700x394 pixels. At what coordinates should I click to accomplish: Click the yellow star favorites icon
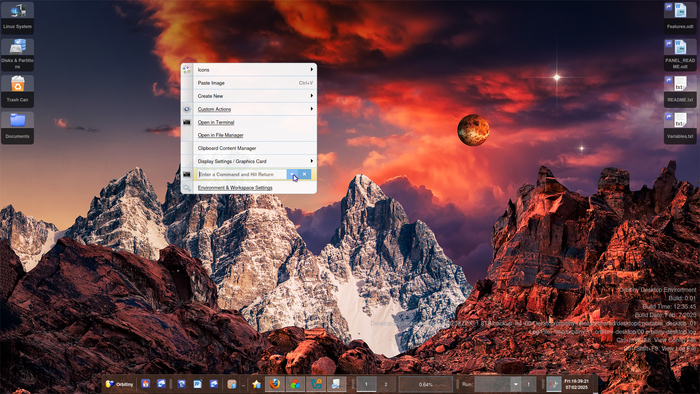click(256, 384)
